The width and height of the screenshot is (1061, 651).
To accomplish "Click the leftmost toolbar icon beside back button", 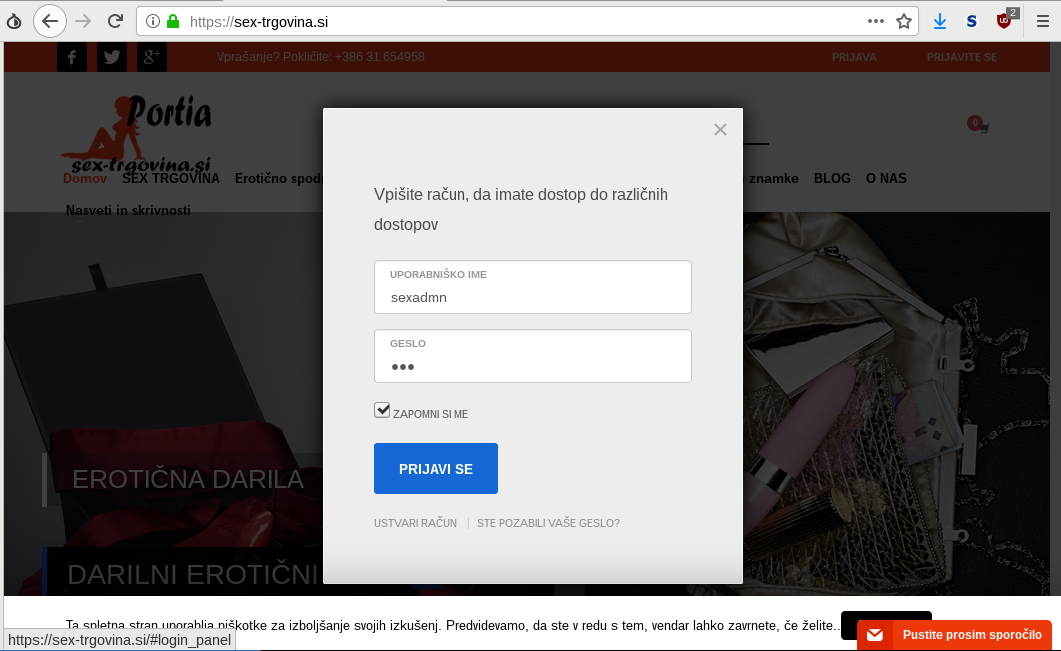I will 14,22.
